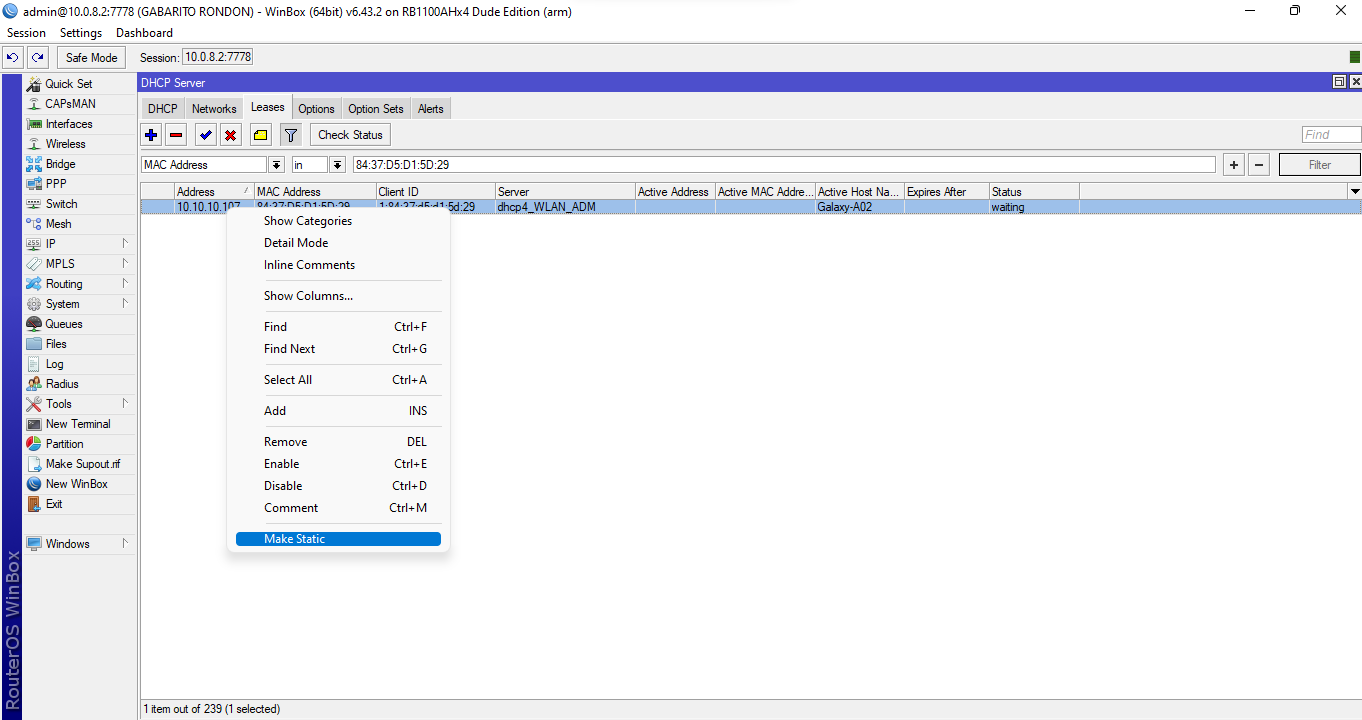Expand the System submenu

tap(80, 304)
